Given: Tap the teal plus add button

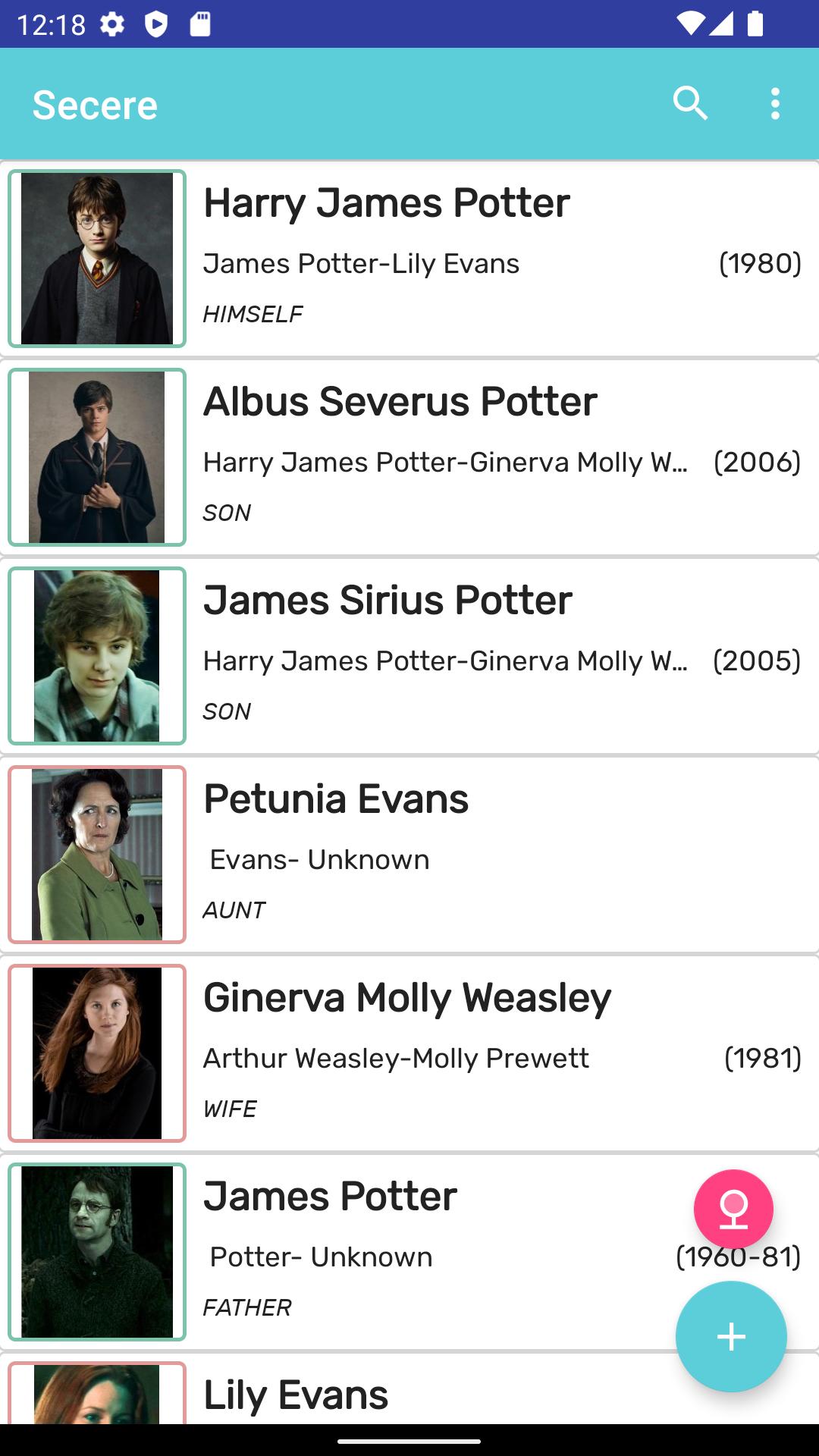Looking at the screenshot, I should [731, 1336].
